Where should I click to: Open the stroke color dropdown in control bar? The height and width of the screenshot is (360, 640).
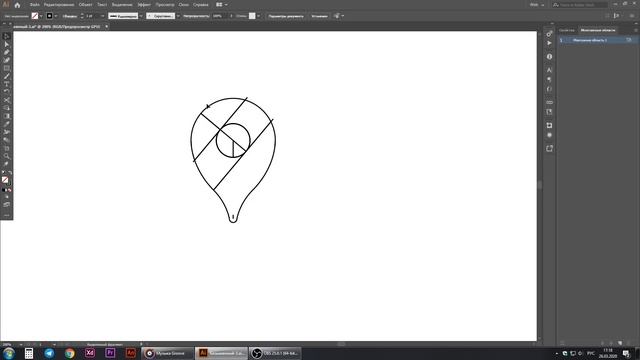coord(56,16)
